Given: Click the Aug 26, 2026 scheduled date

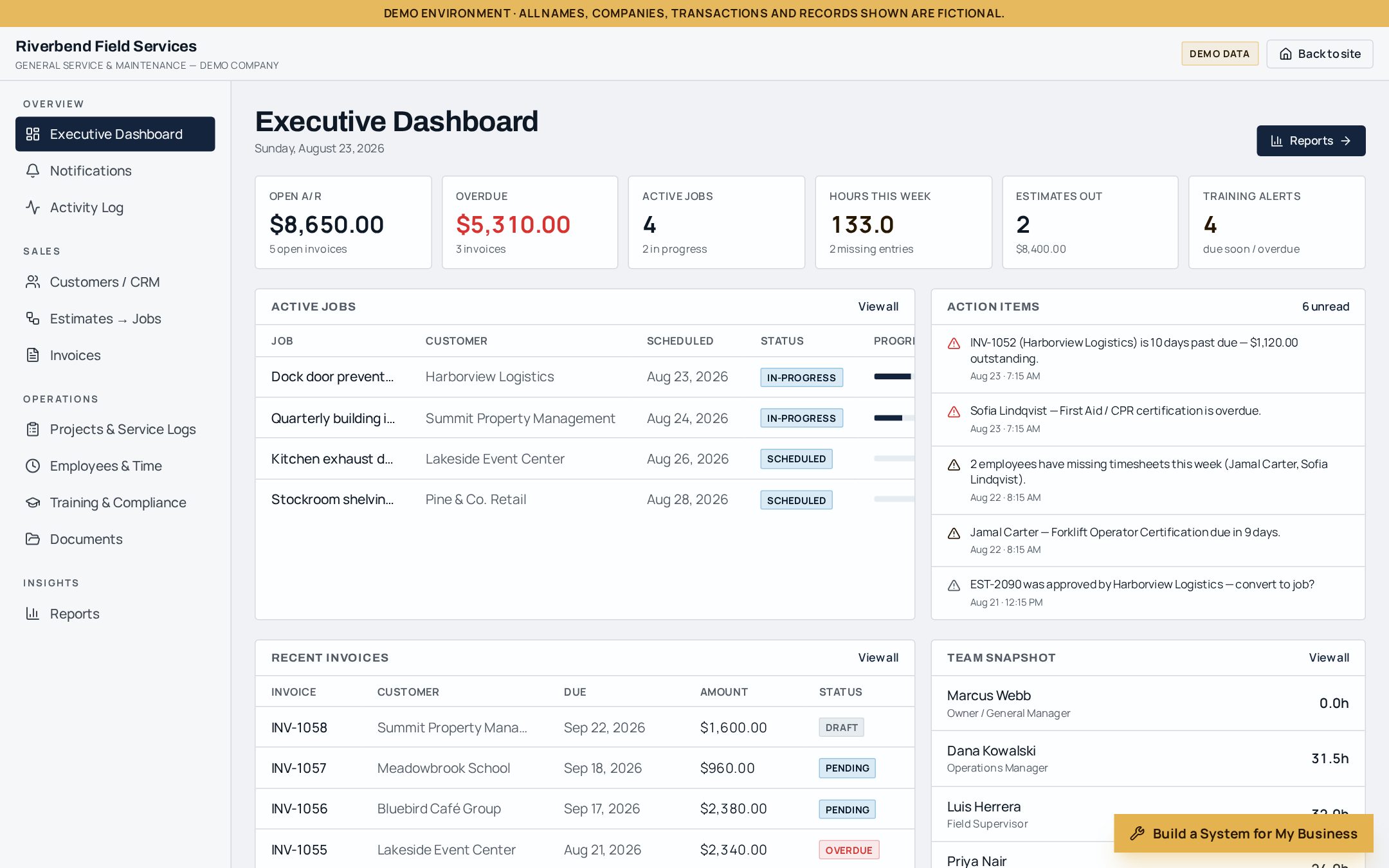Looking at the screenshot, I should click(687, 458).
